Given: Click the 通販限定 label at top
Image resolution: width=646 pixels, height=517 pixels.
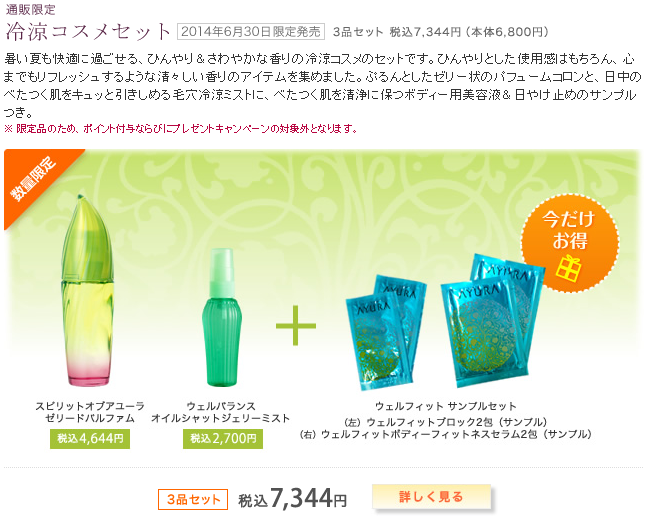Looking at the screenshot, I should (x=30, y=9).
